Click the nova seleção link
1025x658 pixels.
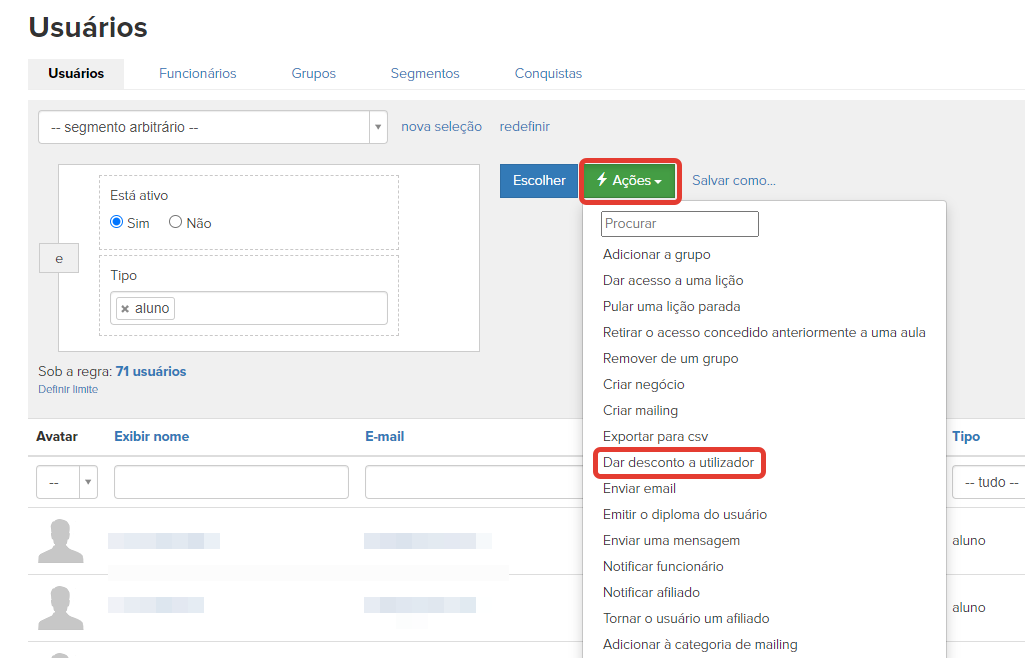coord(441,127)
